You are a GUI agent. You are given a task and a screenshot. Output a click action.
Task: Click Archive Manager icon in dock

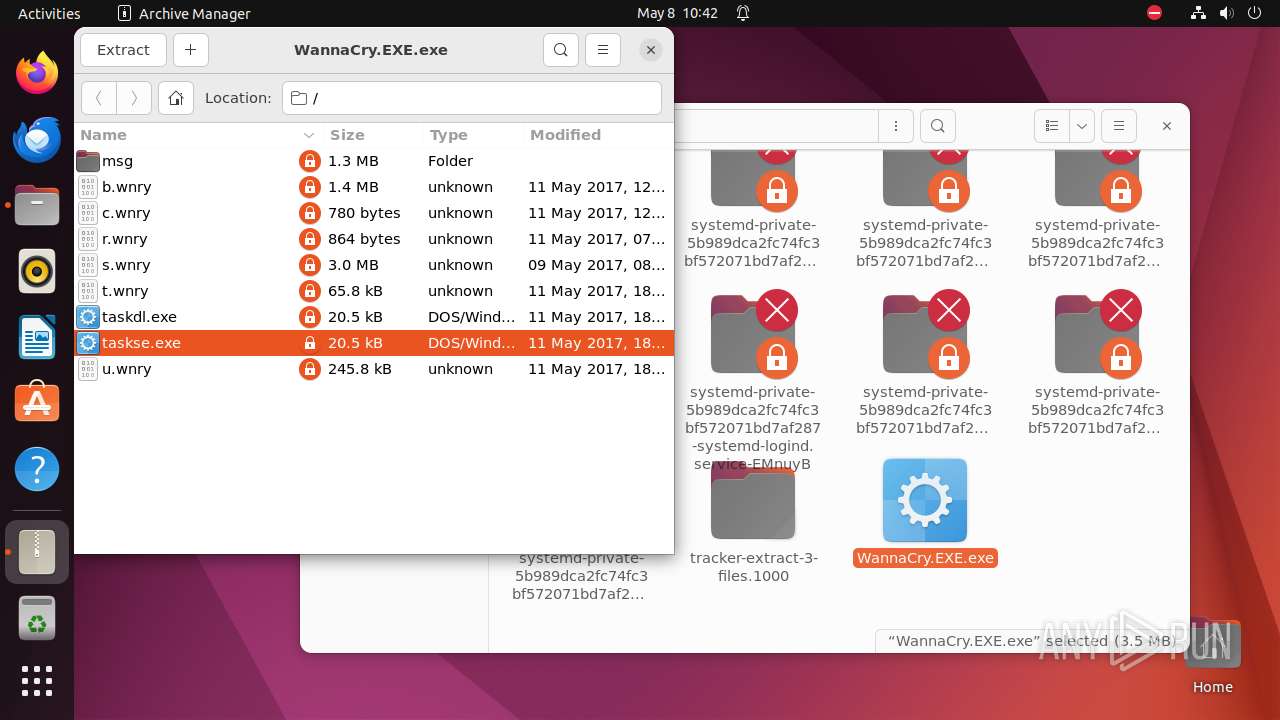point(37,552)
